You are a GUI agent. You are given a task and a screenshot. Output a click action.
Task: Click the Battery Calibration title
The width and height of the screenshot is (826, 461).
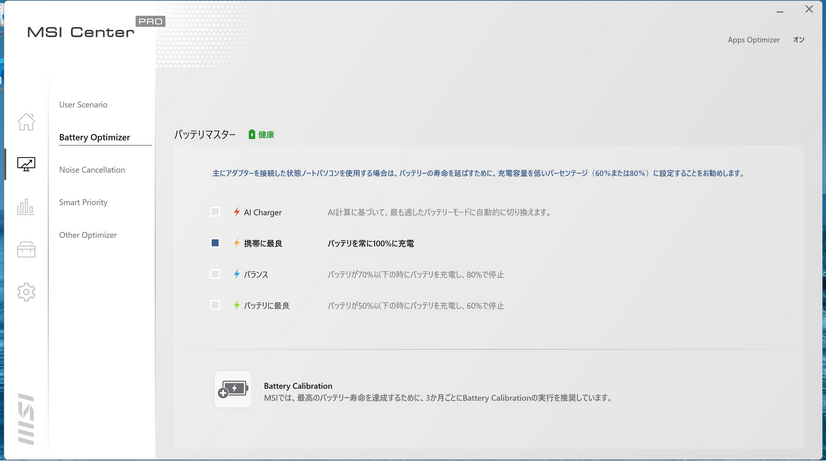coord(298,386)
